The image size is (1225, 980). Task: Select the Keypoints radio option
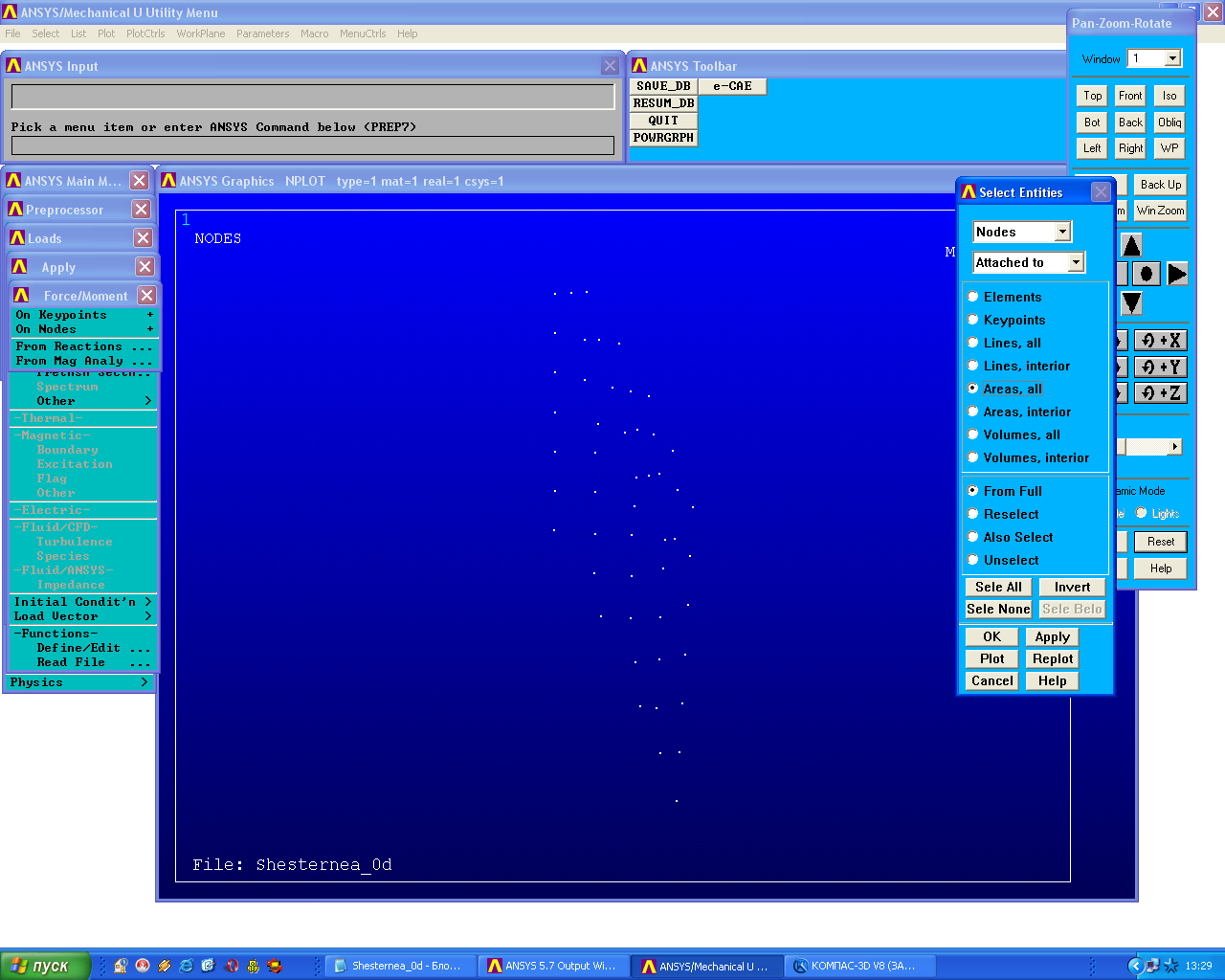pos(1006,320)
